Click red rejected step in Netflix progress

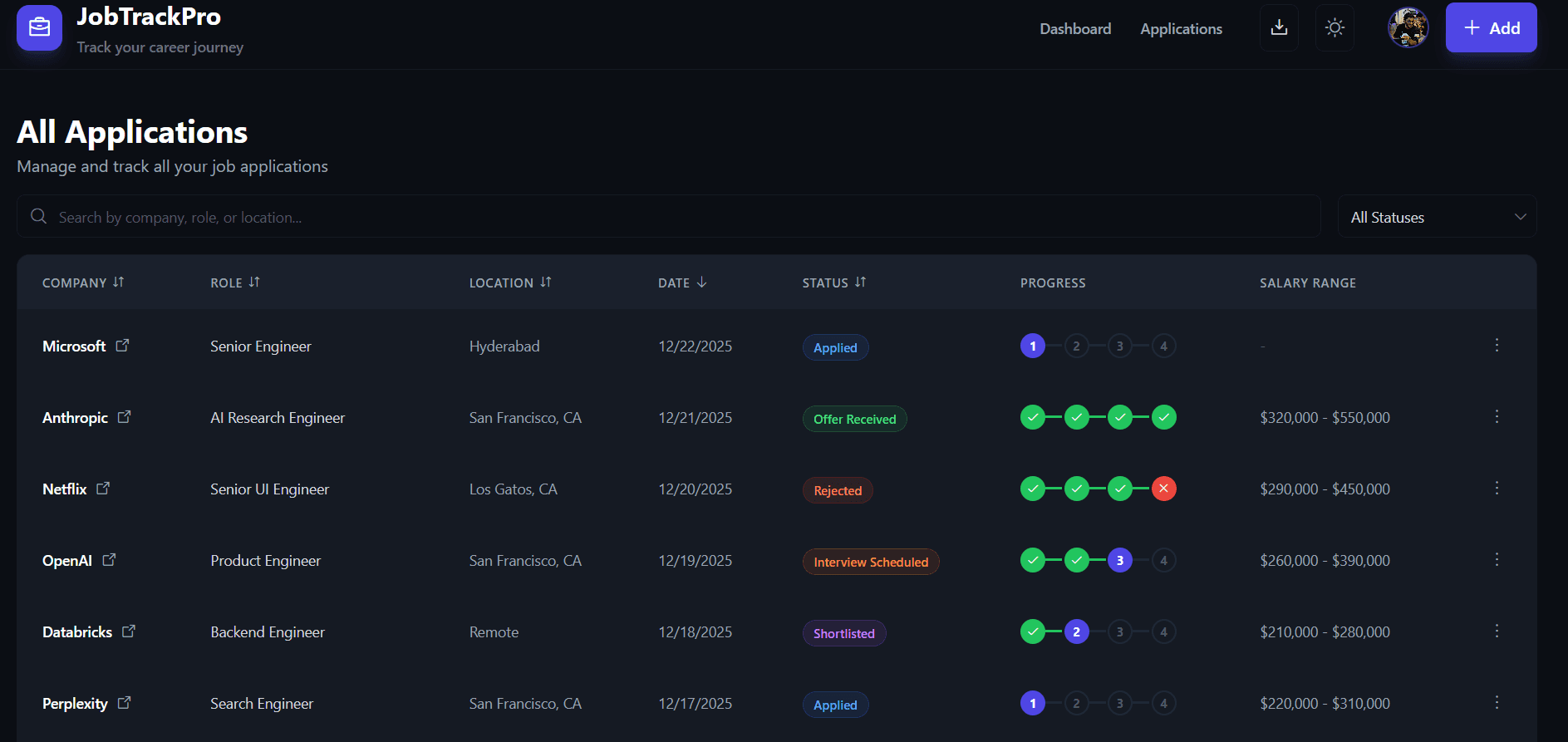(x=1163, y=489)
